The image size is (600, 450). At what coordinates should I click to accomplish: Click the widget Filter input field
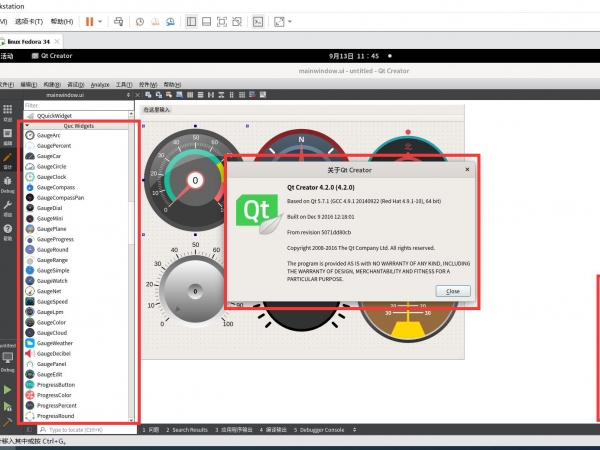75,105
